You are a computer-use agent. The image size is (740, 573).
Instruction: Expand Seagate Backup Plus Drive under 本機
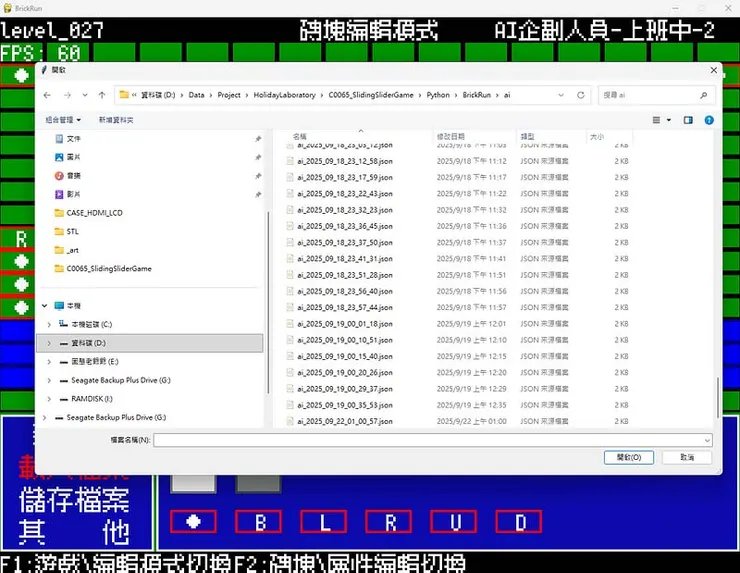49,380
